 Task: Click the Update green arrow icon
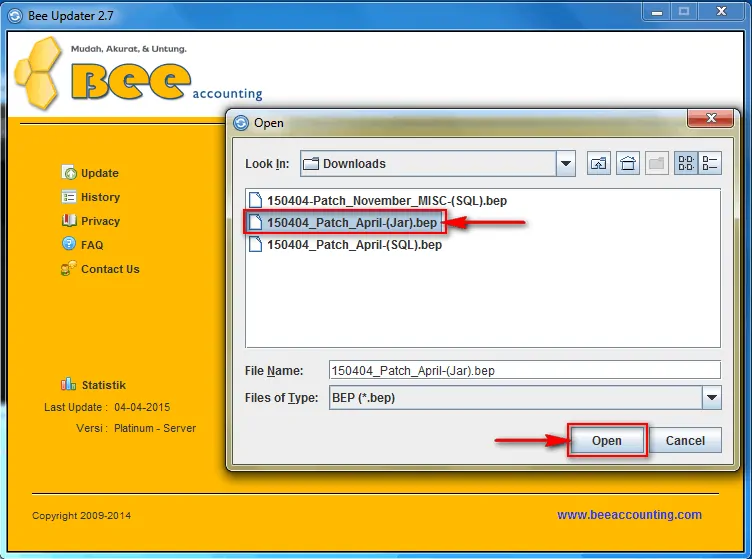(69, 173)
